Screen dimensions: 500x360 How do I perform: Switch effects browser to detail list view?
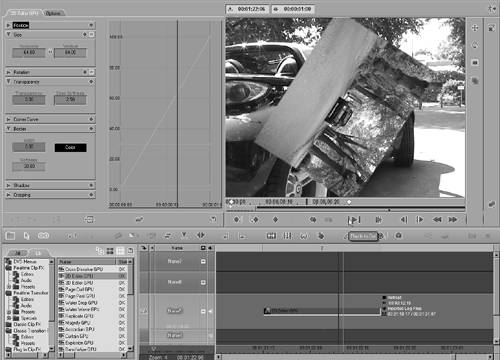120,251
